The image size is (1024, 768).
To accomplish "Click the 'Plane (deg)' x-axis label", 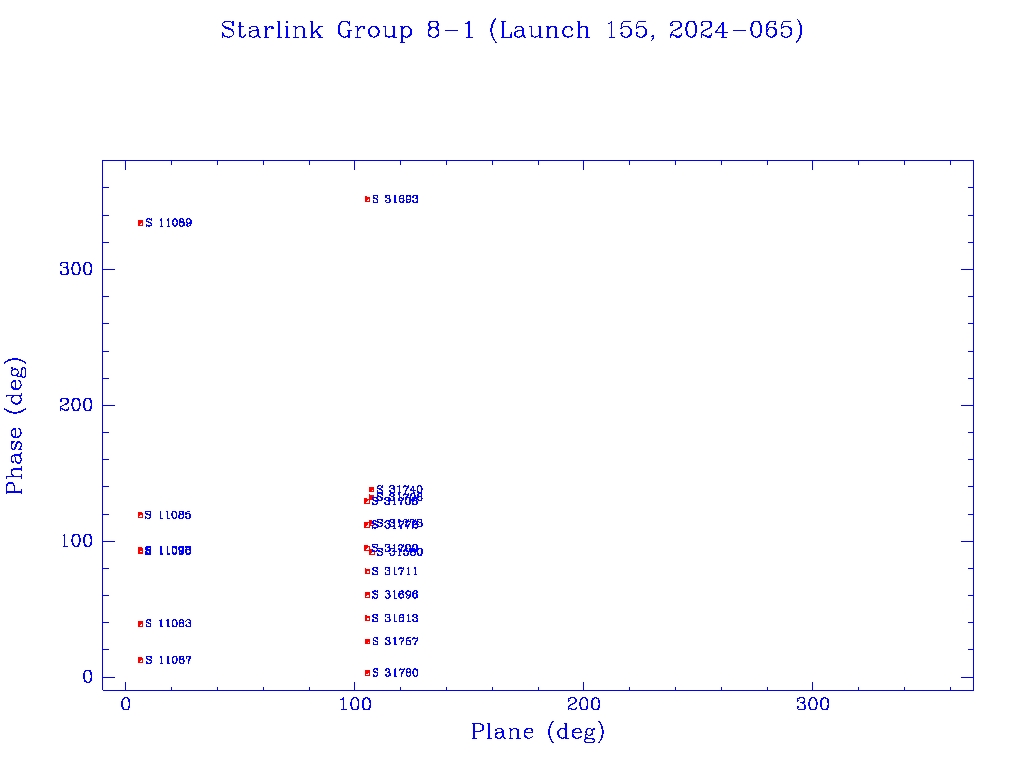I will pyautogui.click(x=538, y=731).
